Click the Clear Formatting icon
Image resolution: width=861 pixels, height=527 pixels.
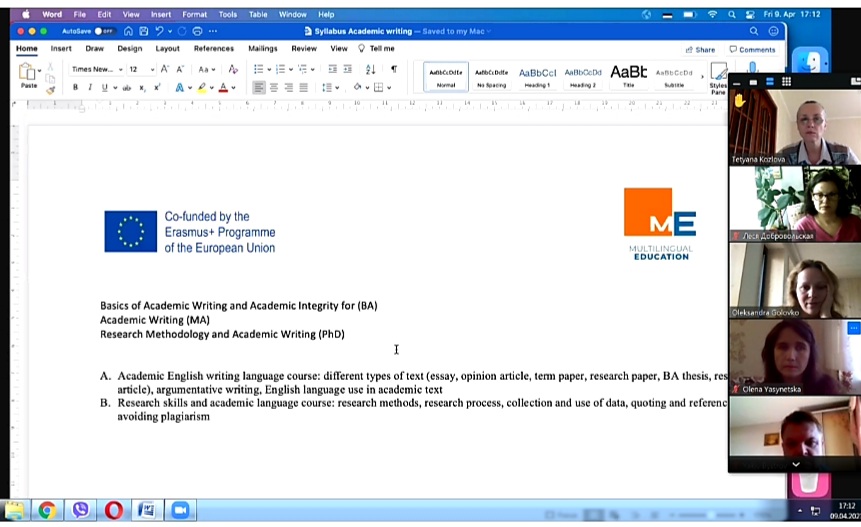click(x=233, y=69)
